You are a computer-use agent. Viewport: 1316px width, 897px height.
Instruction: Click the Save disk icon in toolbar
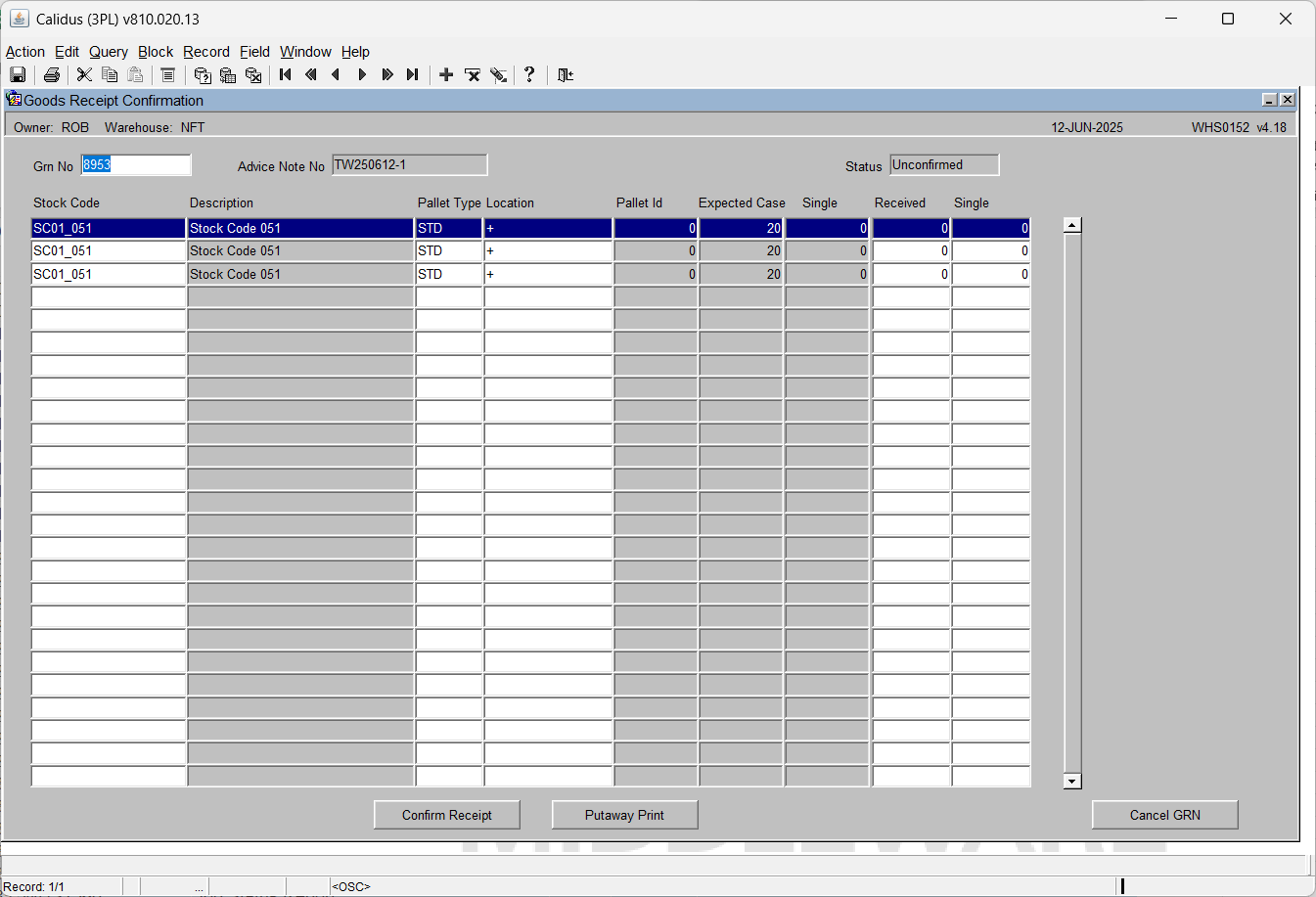point(18,75)
